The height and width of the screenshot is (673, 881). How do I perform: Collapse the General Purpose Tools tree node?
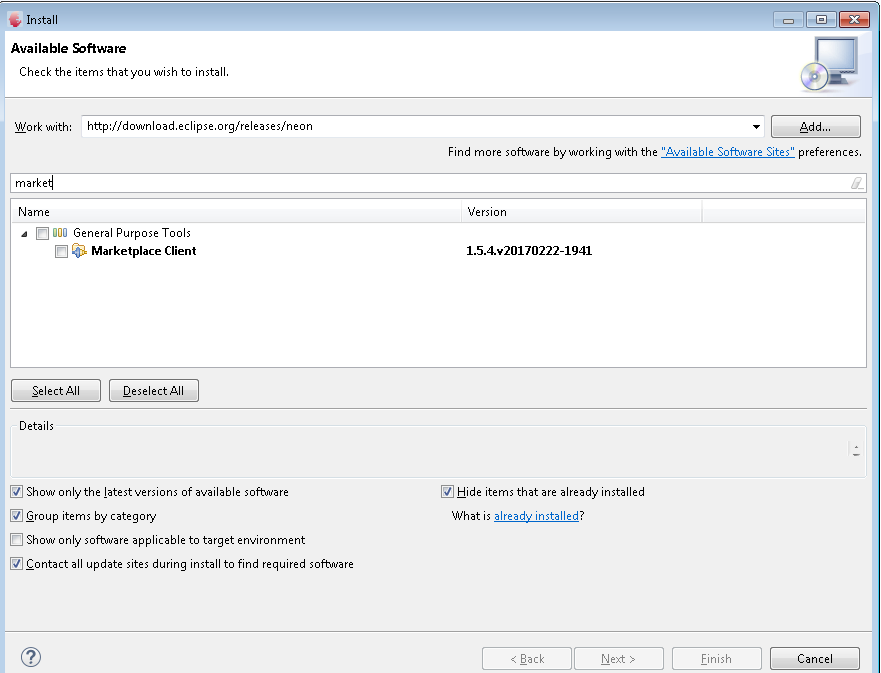pos(24,232)
